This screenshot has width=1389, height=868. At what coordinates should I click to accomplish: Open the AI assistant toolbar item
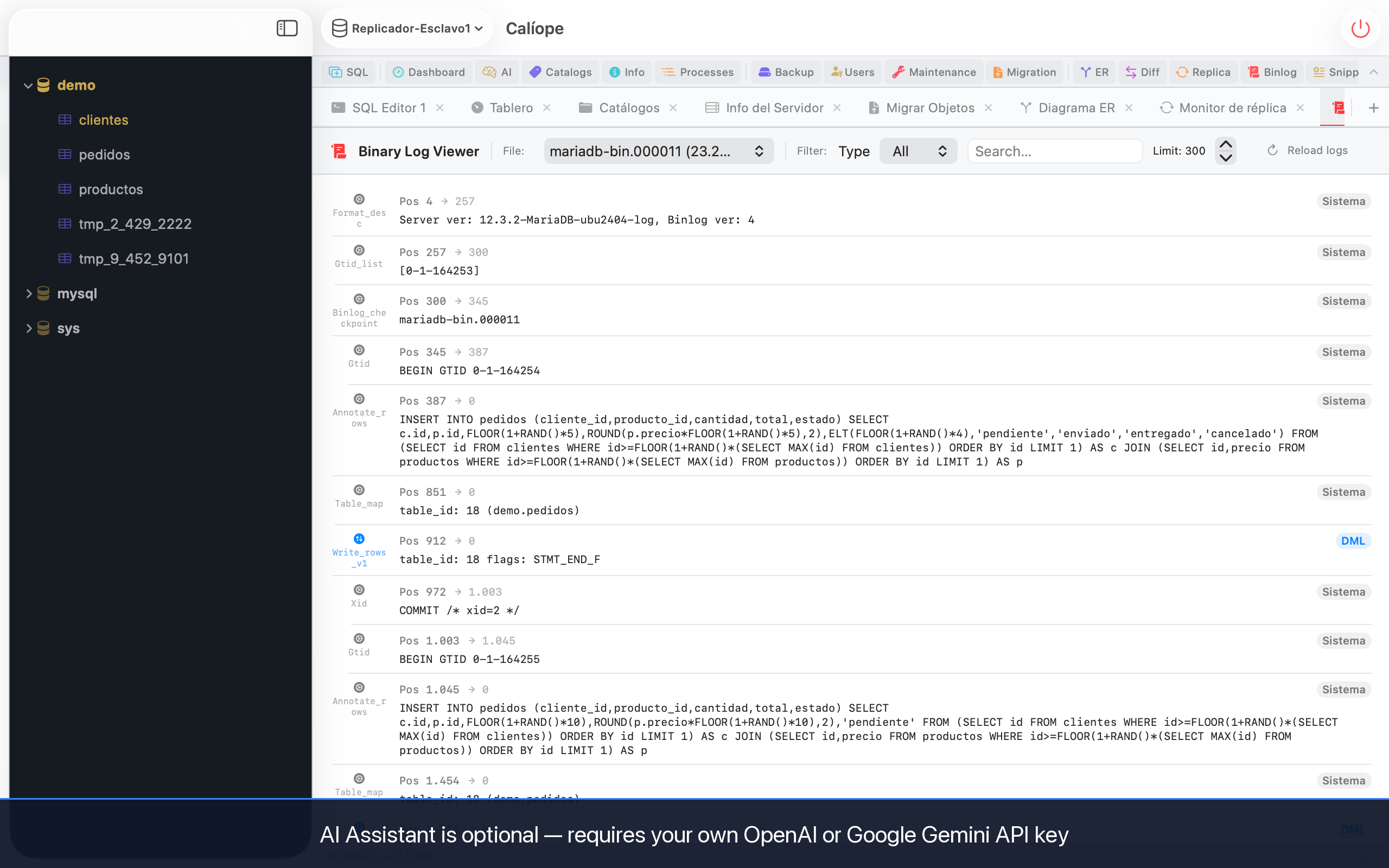497,72
